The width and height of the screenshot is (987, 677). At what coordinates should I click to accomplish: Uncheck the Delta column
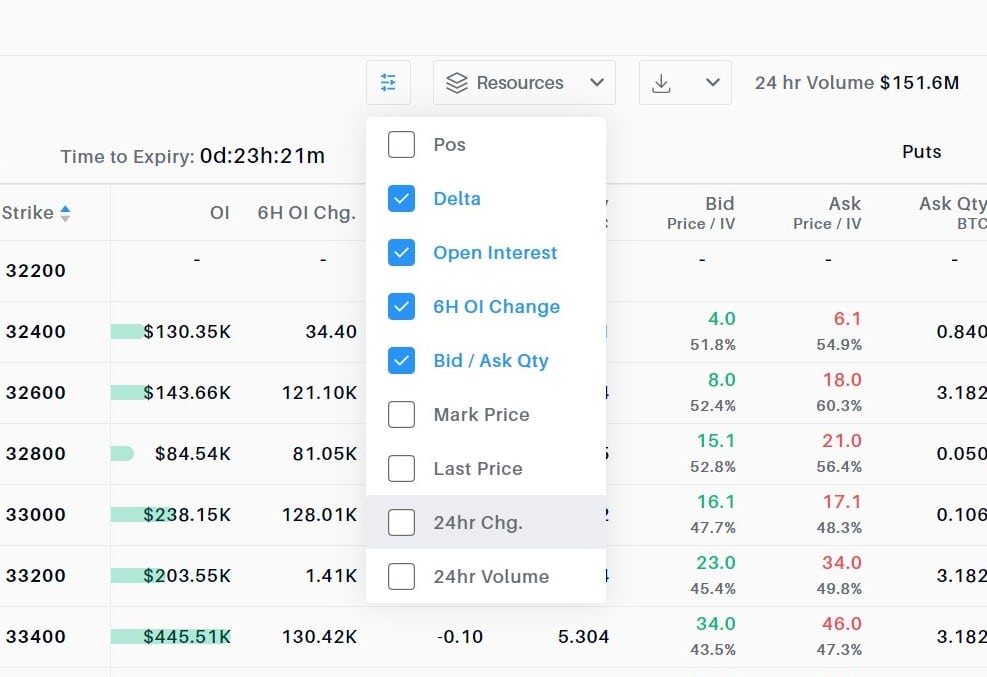click(401, 198)
